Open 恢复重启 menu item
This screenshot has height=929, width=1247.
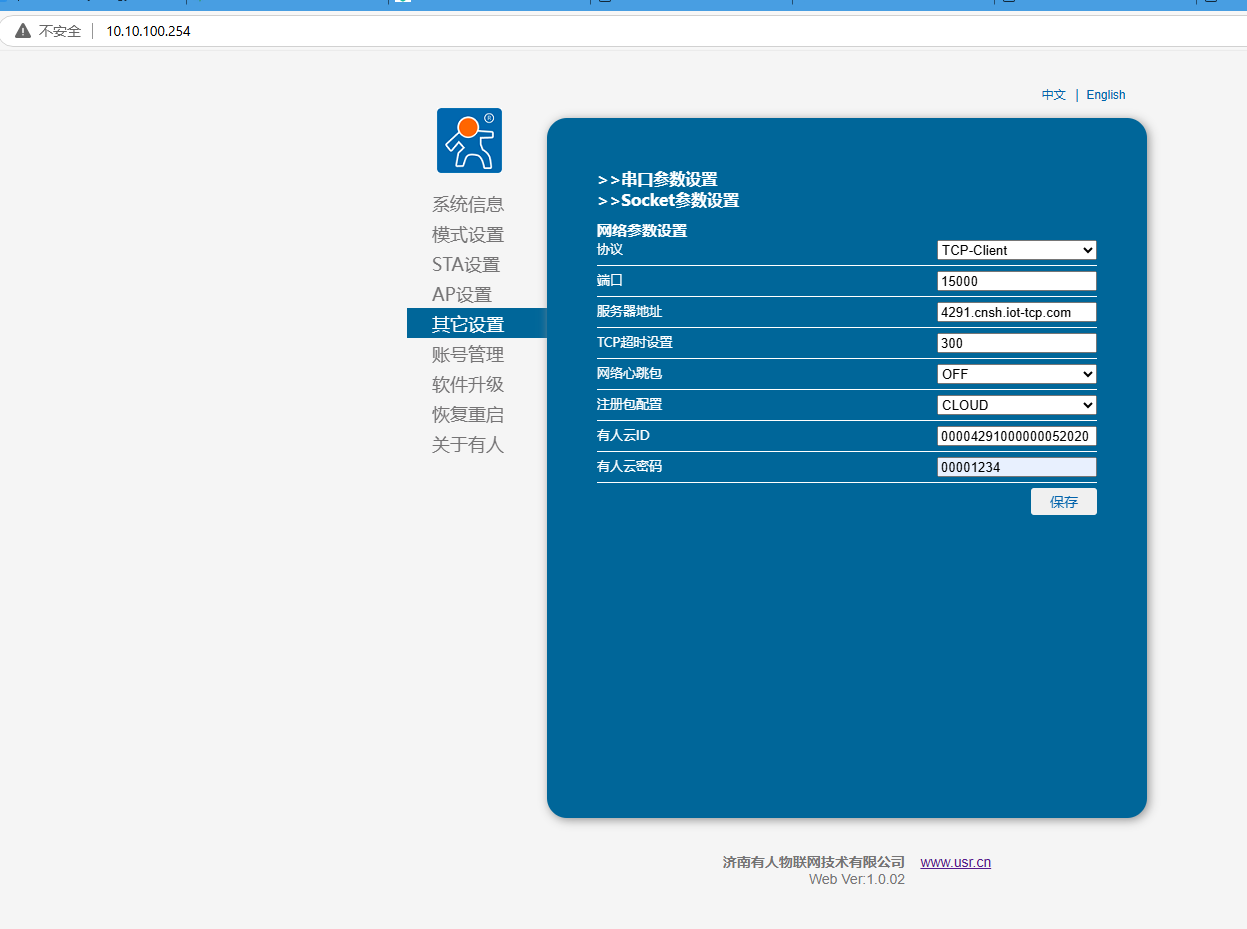[468, 415]
